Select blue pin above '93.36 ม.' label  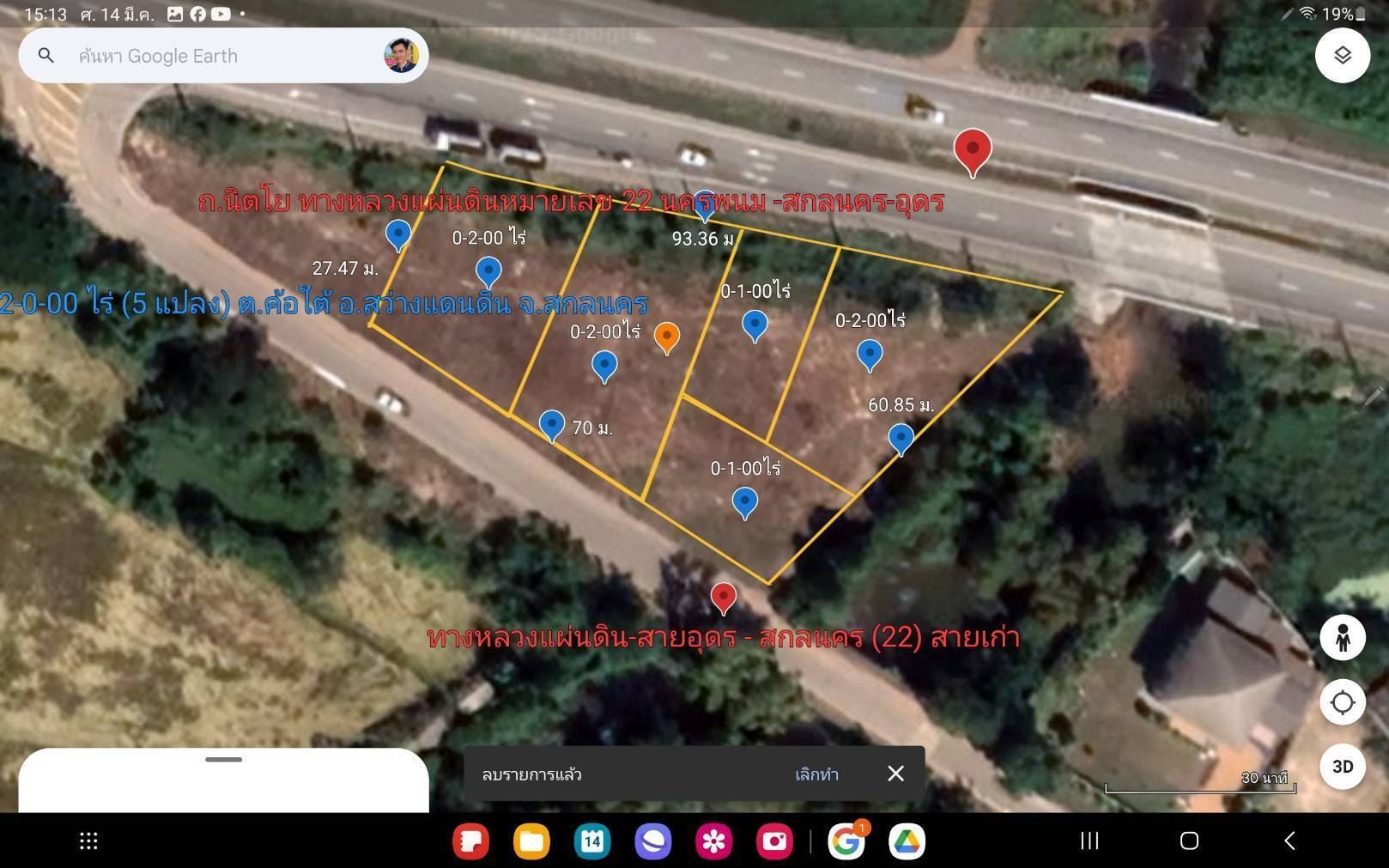click(x=704, y=207)
